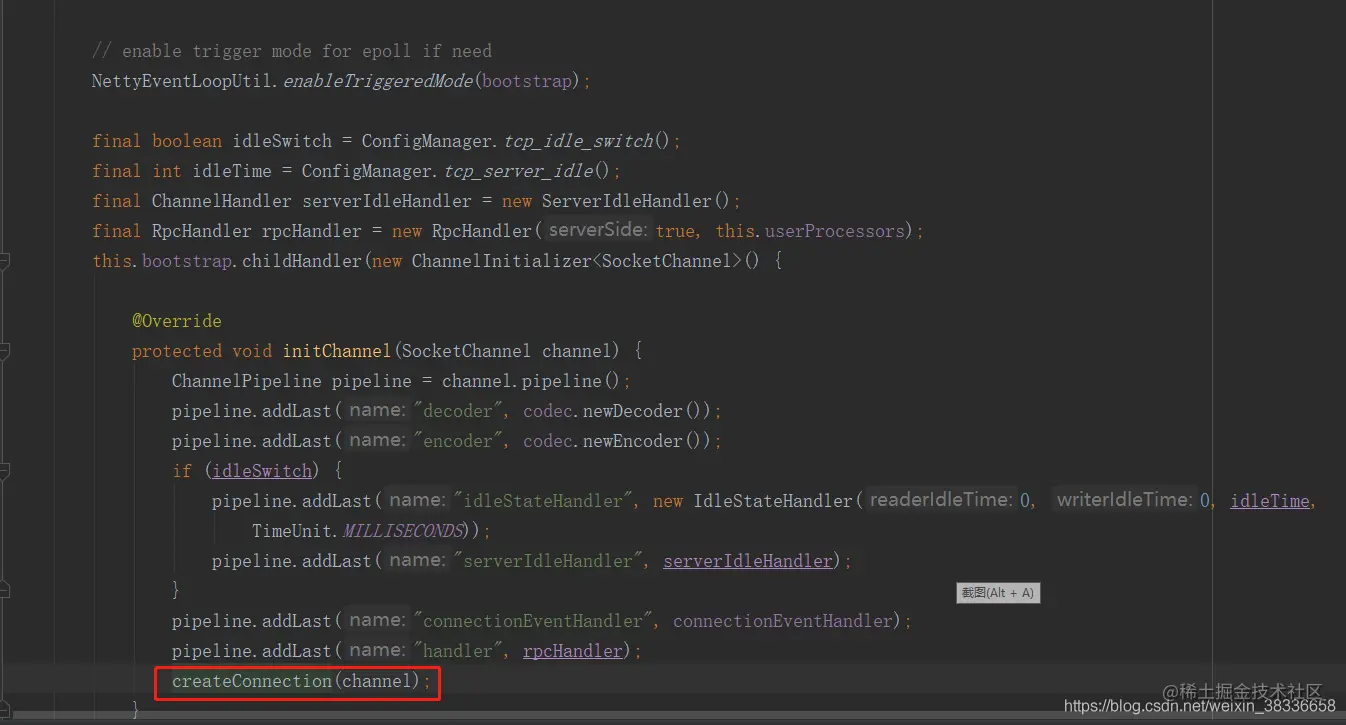Collapse the fold marker beside the if (idleSwitch) line
Viewport: 1346px width, 725px height.
tap(5, 471)
